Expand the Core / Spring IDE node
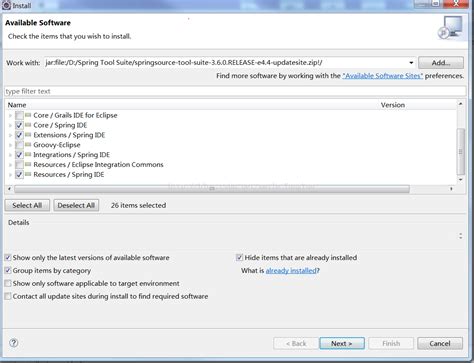Viewport: 474px width, 363px height. (10, 126)
